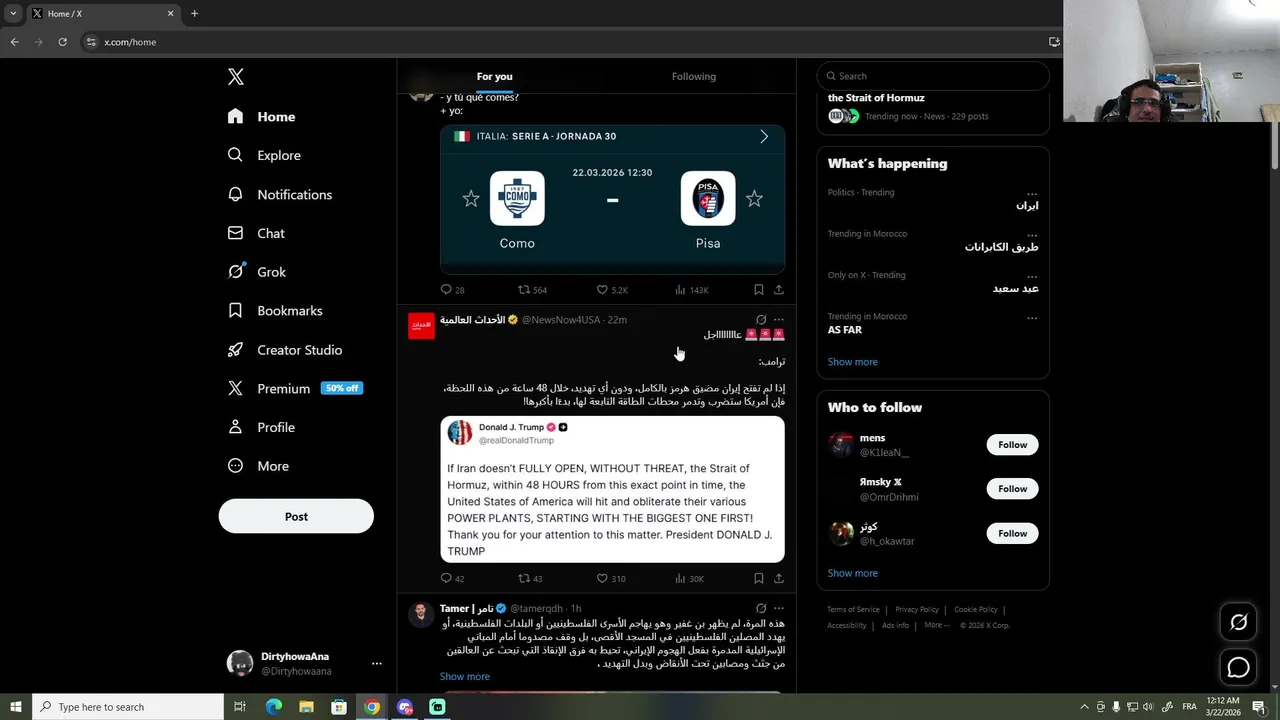Image resolution: width=1280 pixels, height=720 pixels.
Task: Open more options for the ايران trend
Action: point(1032,193)
